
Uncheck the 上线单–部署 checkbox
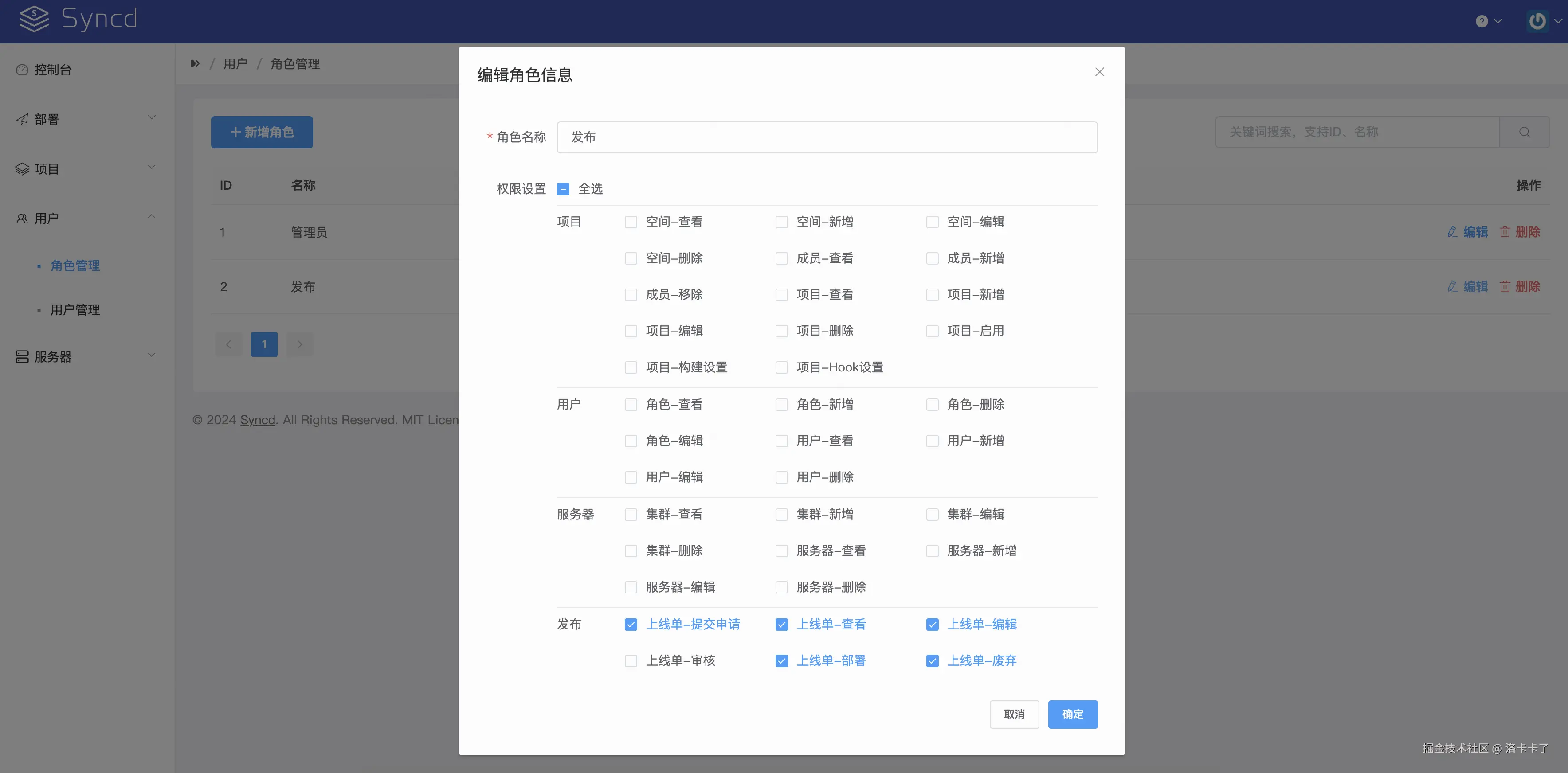click(782, 660)
